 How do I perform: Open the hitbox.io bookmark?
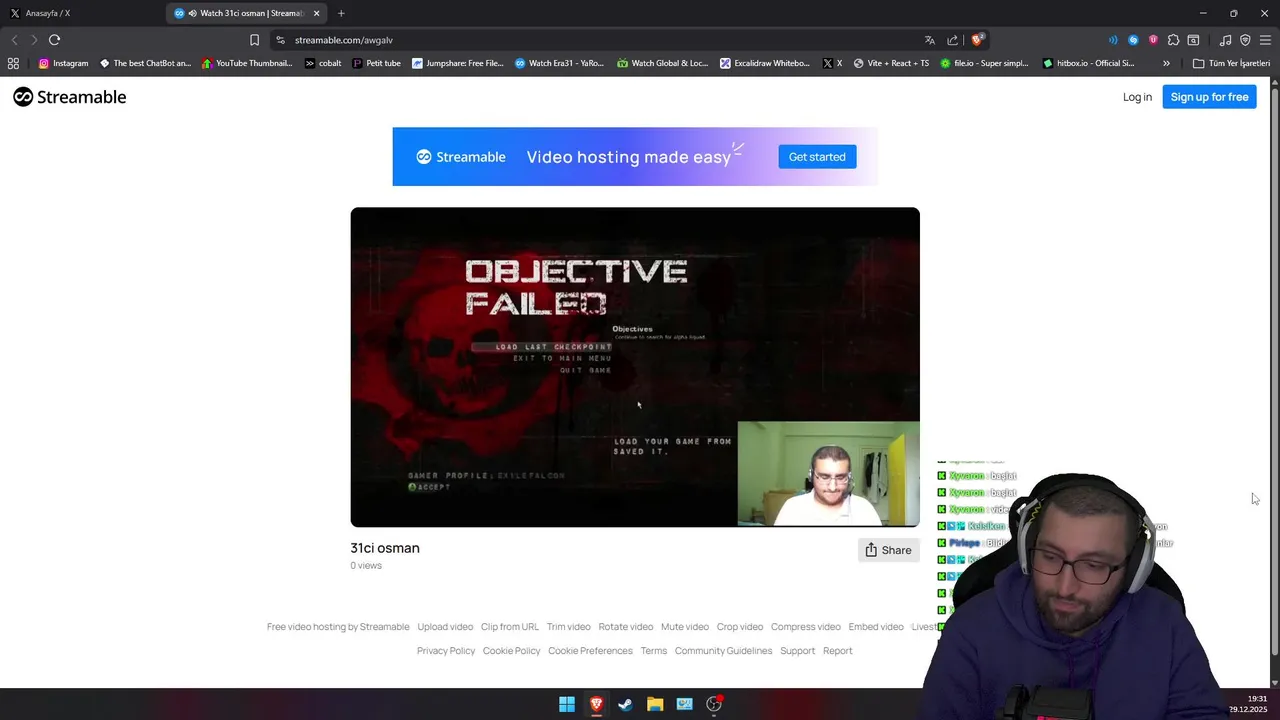tap(1088, 63)
